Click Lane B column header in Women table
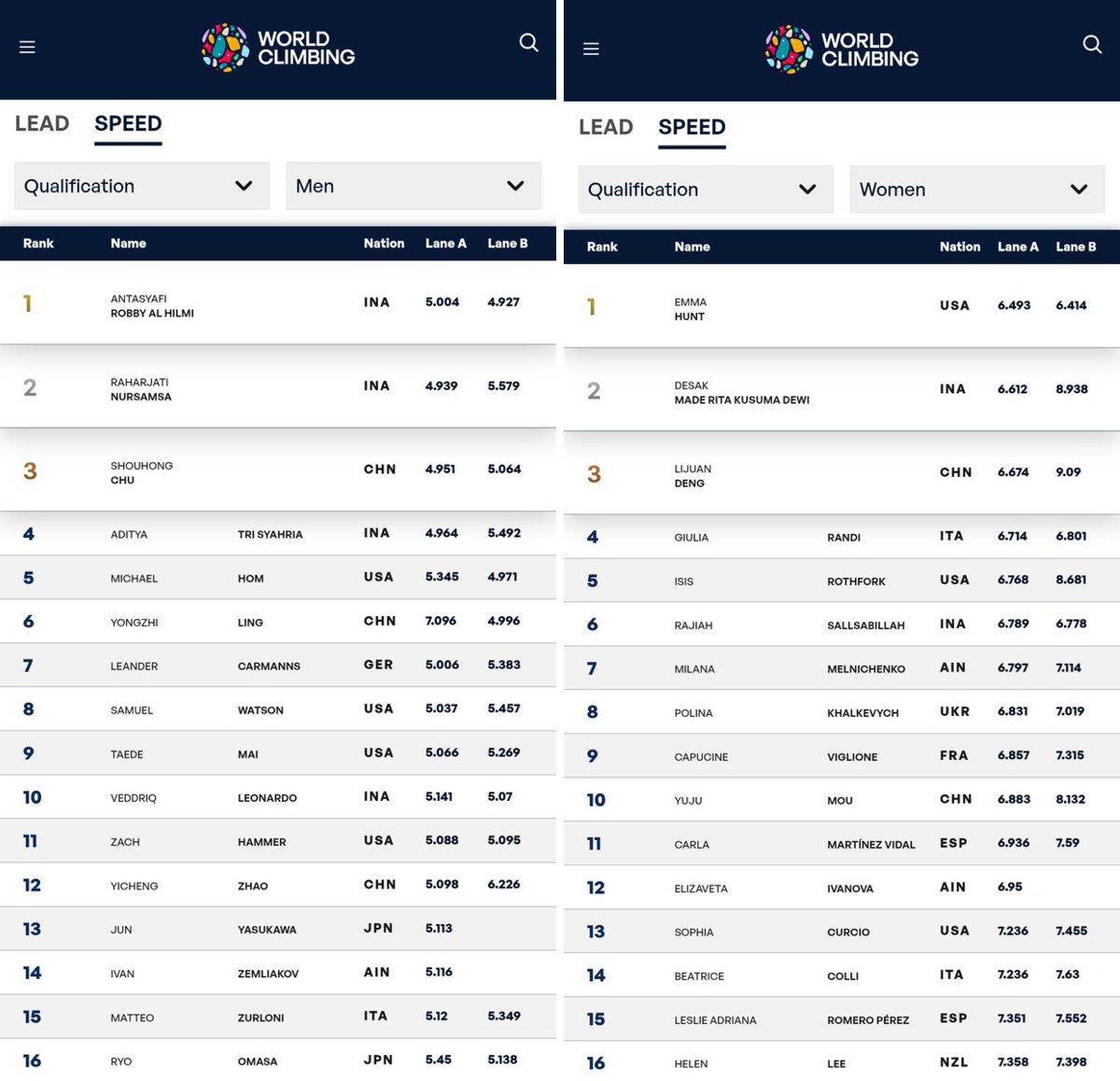The height and width of the screenshot is (1081, 1120). coord(1076,247)
